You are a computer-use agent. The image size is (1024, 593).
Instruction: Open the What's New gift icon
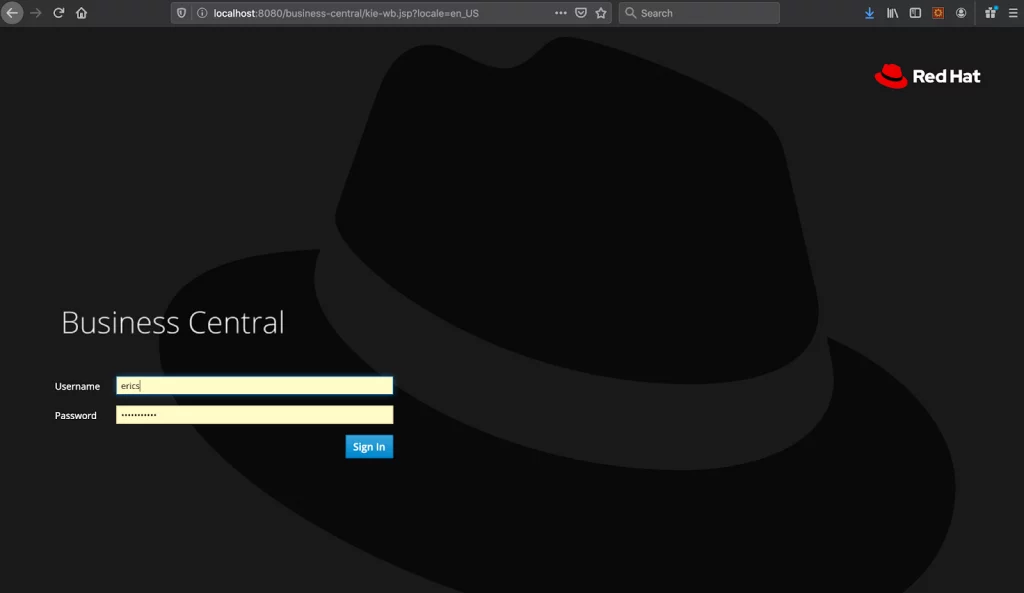click(x=991, y=13)
